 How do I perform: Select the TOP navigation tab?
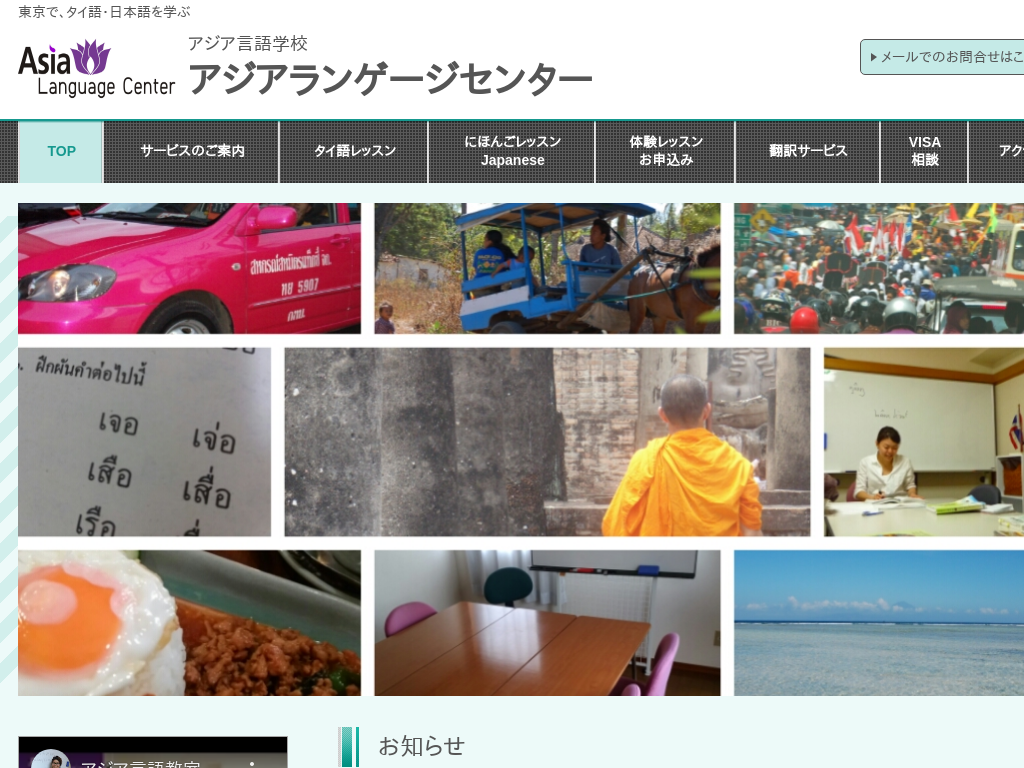click(x=61, y=151)
